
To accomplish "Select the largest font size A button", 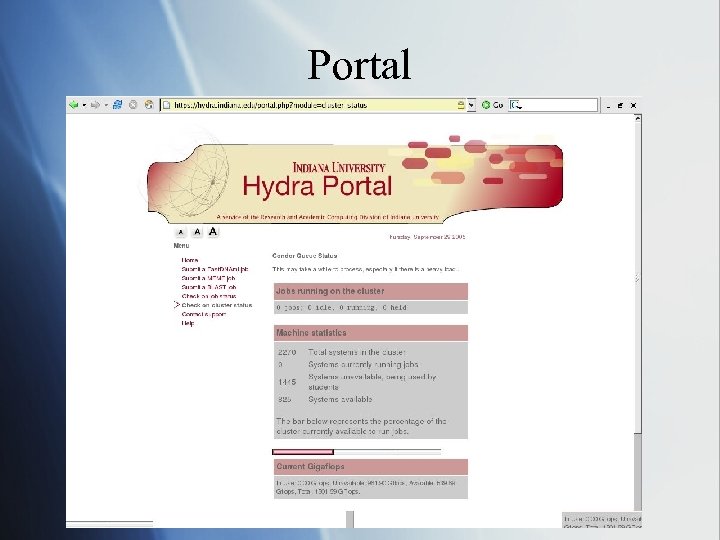I will 213,231.
